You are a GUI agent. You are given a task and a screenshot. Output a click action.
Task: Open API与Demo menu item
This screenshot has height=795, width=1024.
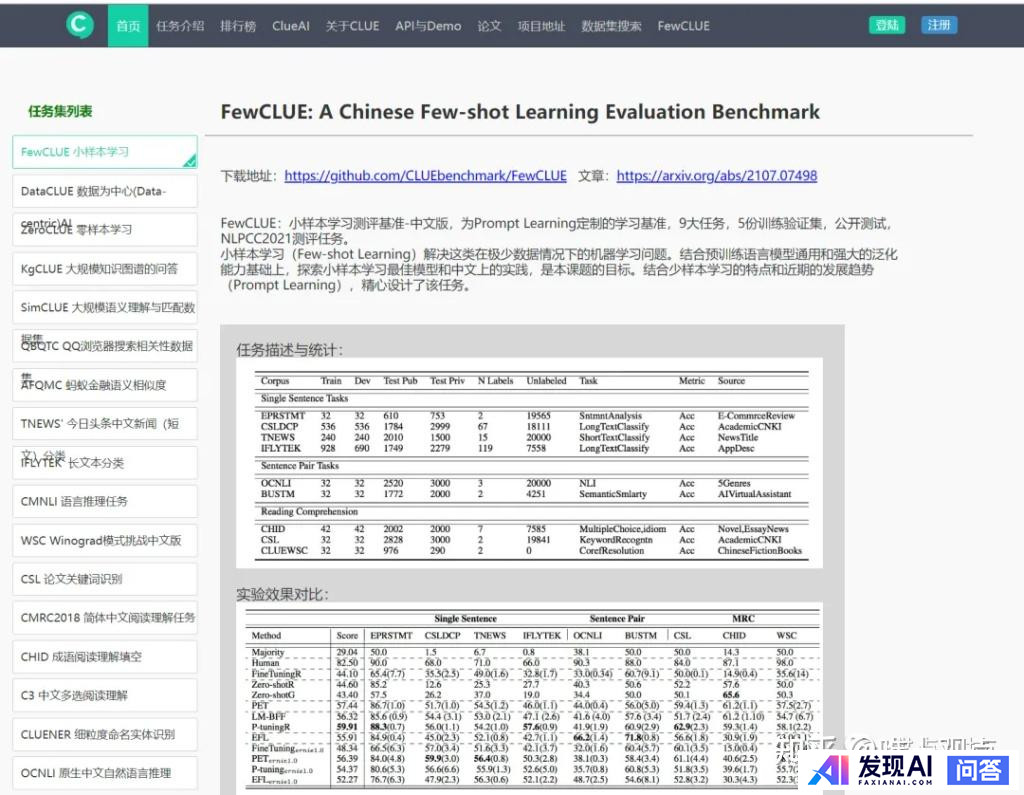(428, 26)
